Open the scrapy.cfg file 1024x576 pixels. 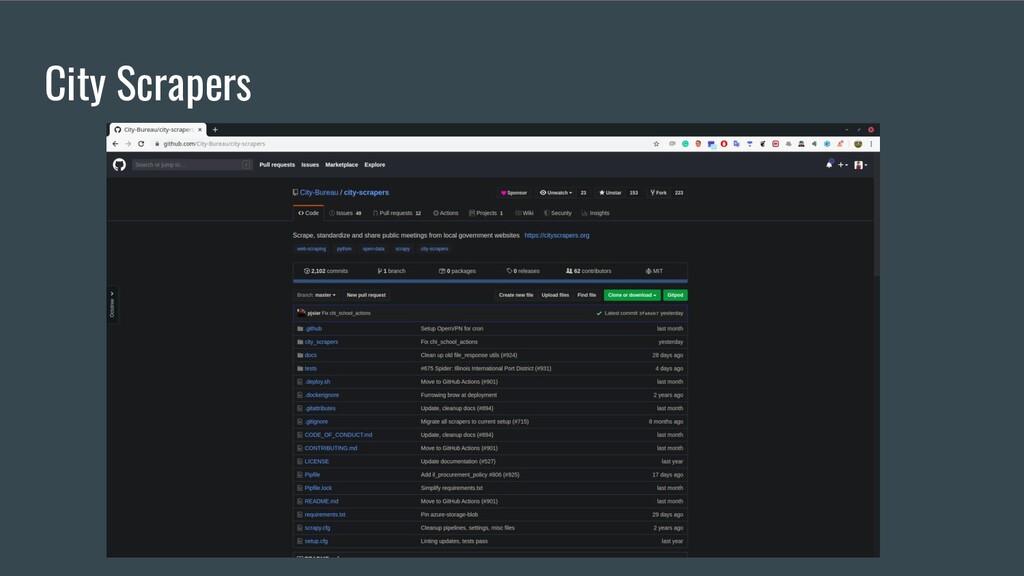(x=317, y=528)
